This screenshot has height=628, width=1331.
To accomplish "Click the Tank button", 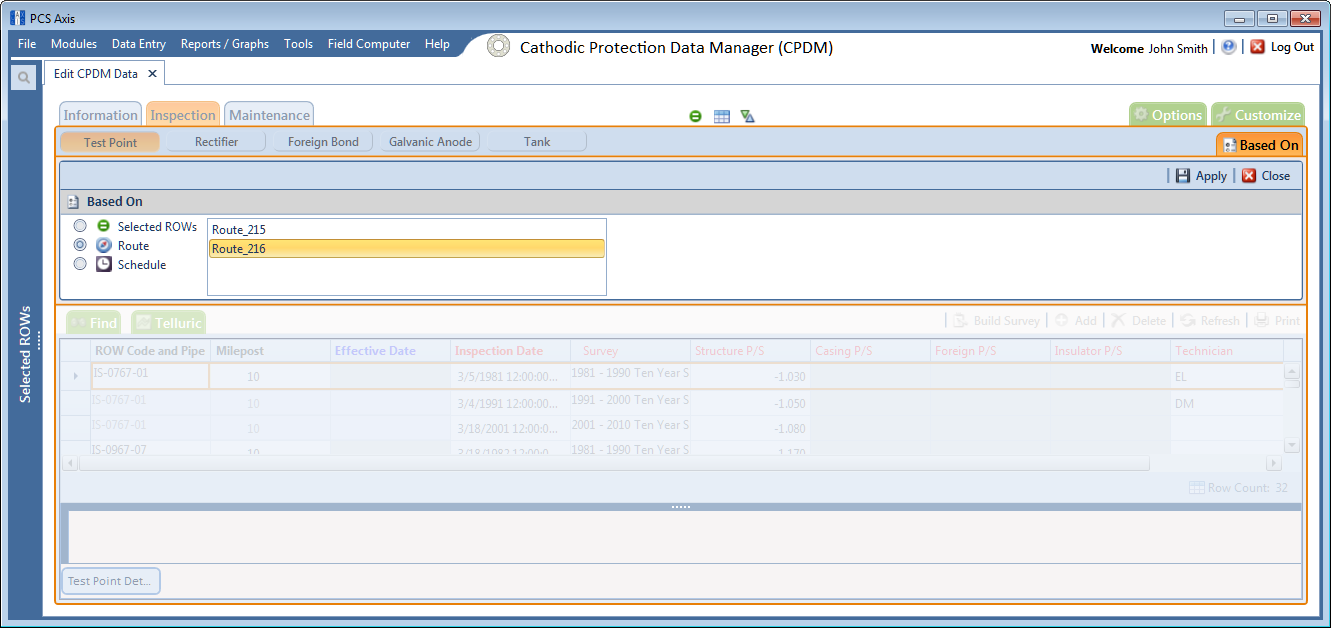I will [537, 142].
